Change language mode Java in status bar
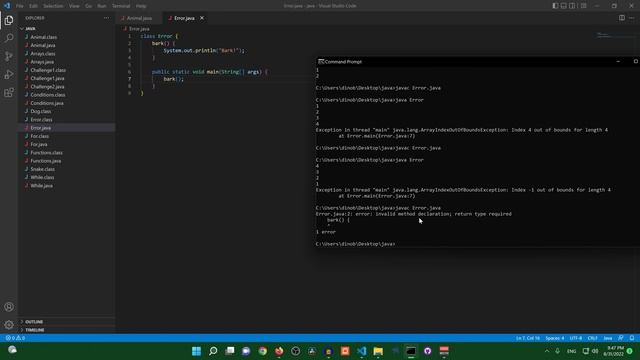The height and width of the screenshot is (360, 640). (607, 338)
